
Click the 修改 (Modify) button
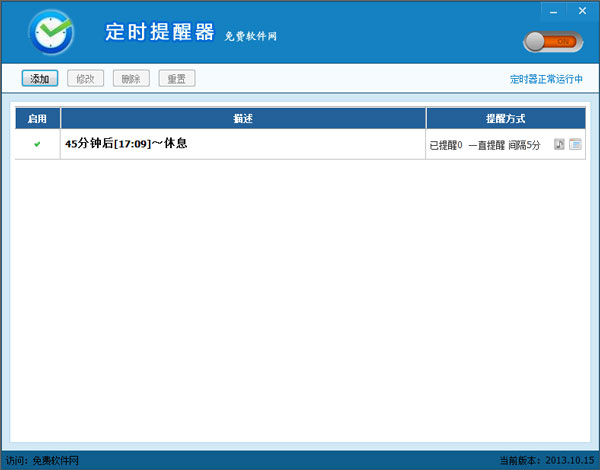pyautogui.click(x=85, y=79)
